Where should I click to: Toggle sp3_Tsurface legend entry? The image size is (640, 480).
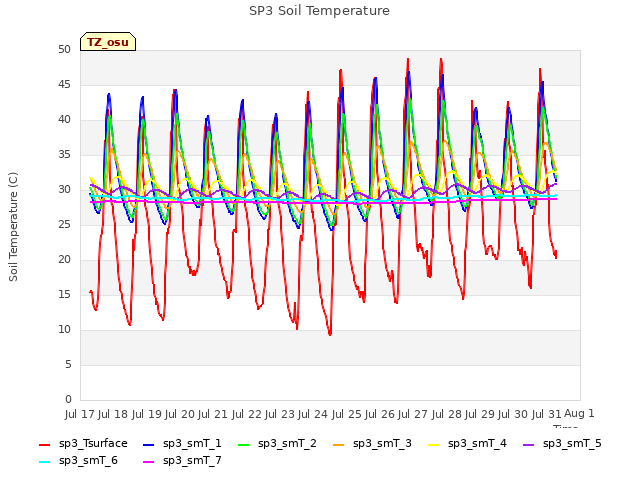[83, 443]
